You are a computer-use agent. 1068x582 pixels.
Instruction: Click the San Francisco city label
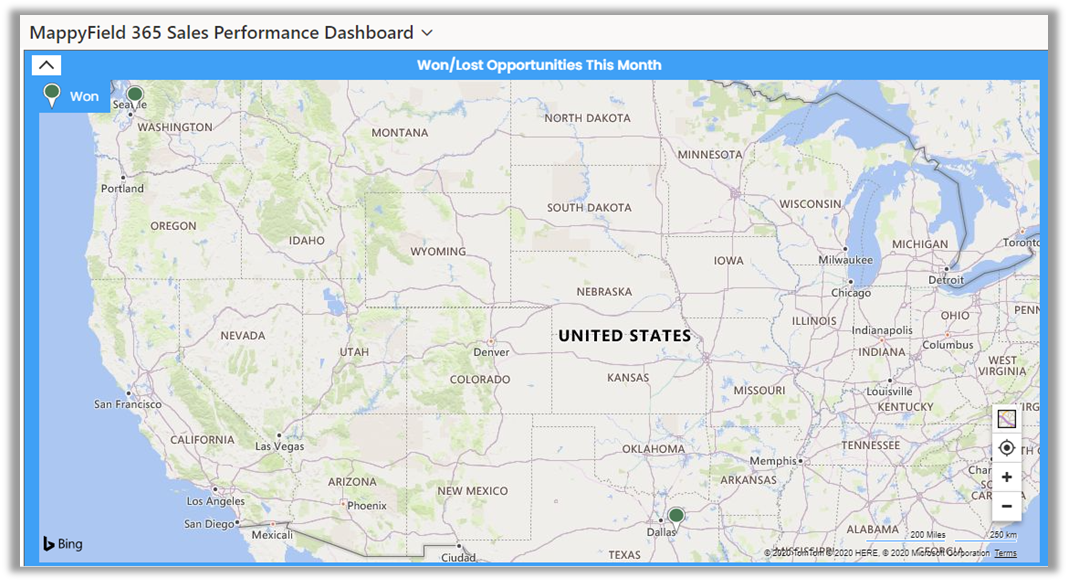point(127,404)
